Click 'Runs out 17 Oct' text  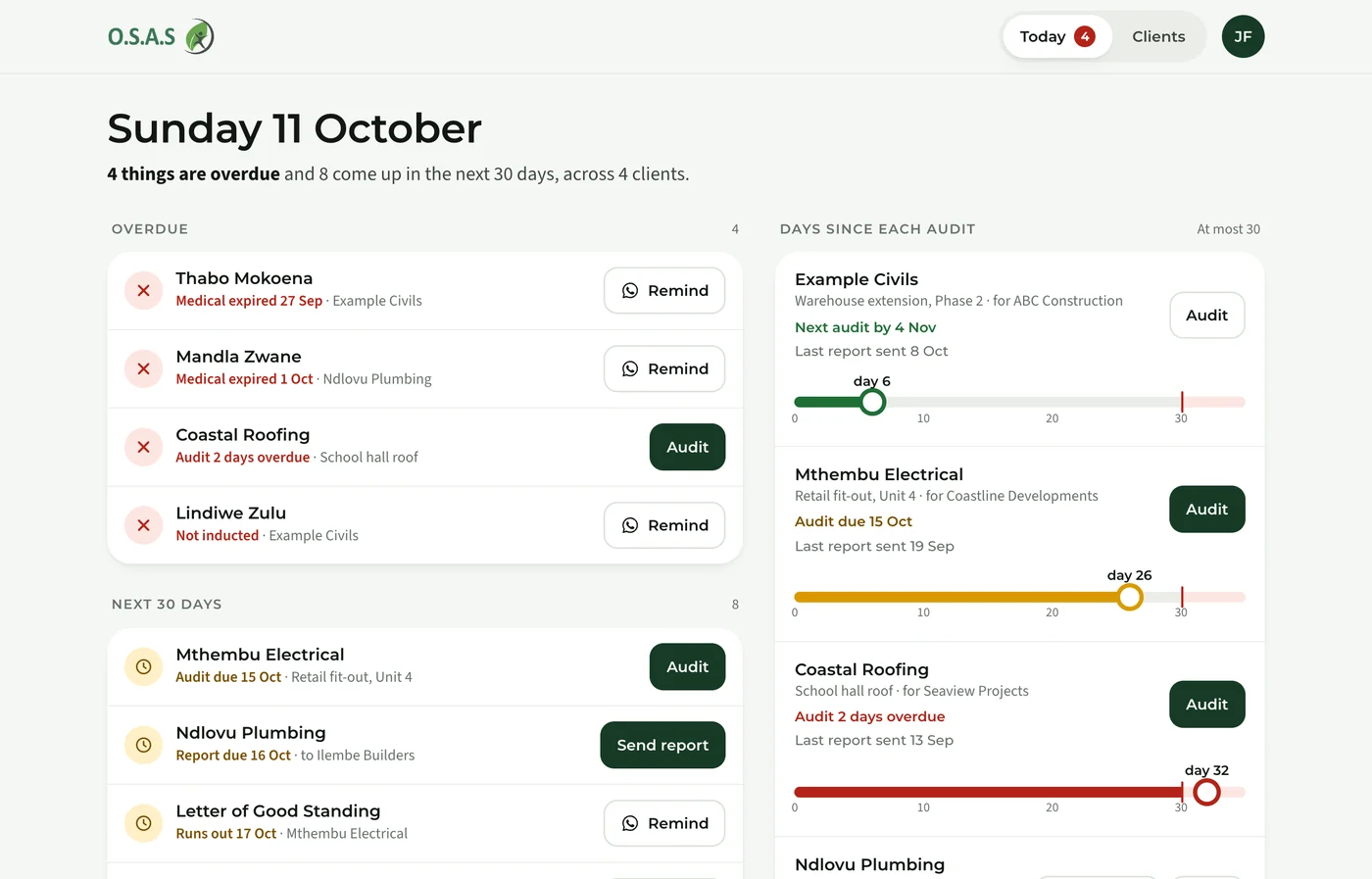225,834
